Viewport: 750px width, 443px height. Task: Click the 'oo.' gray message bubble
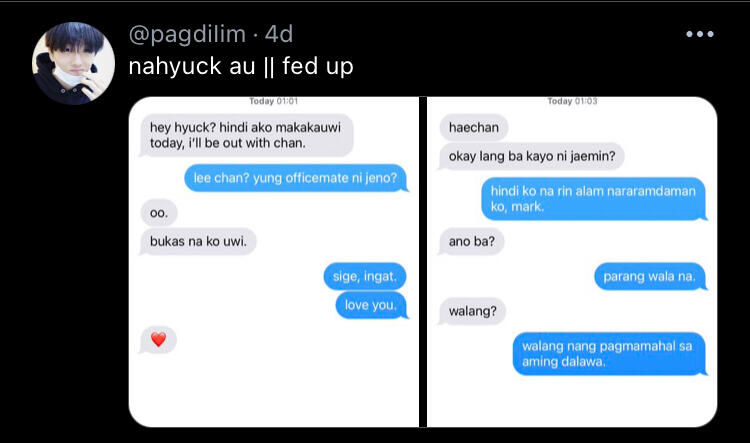click(159, 213)
